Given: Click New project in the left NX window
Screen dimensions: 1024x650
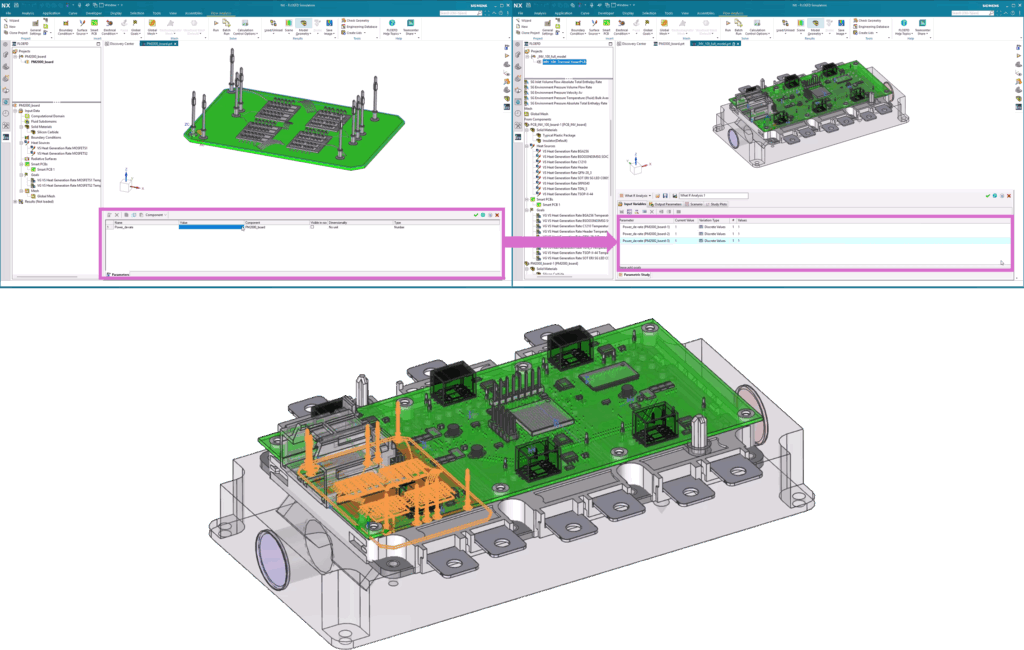Looking at the screenshot, I should (x=10, y=27).
